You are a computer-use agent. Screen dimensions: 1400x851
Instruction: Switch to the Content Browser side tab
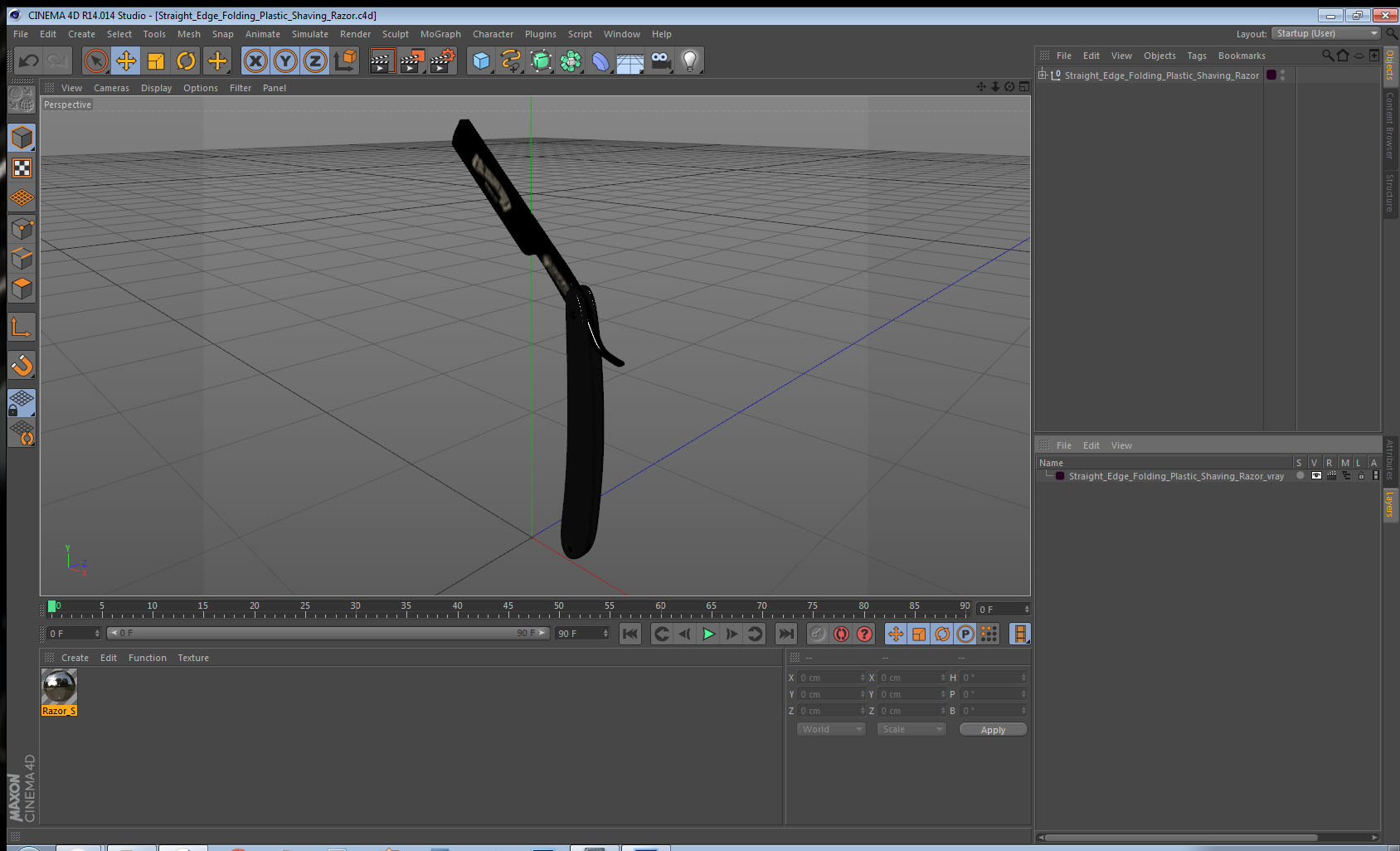(x=1390, y=125)
